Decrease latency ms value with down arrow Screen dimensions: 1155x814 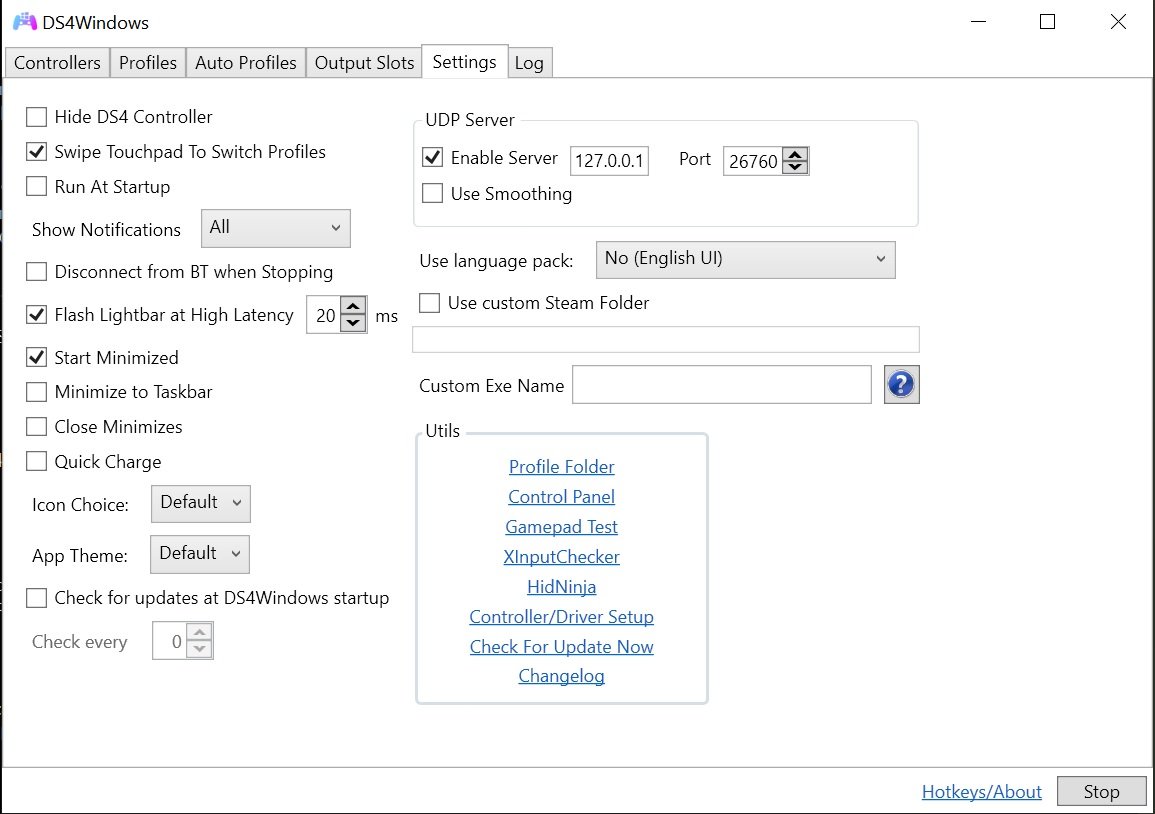pyautogui.click(x=354, y=323)
